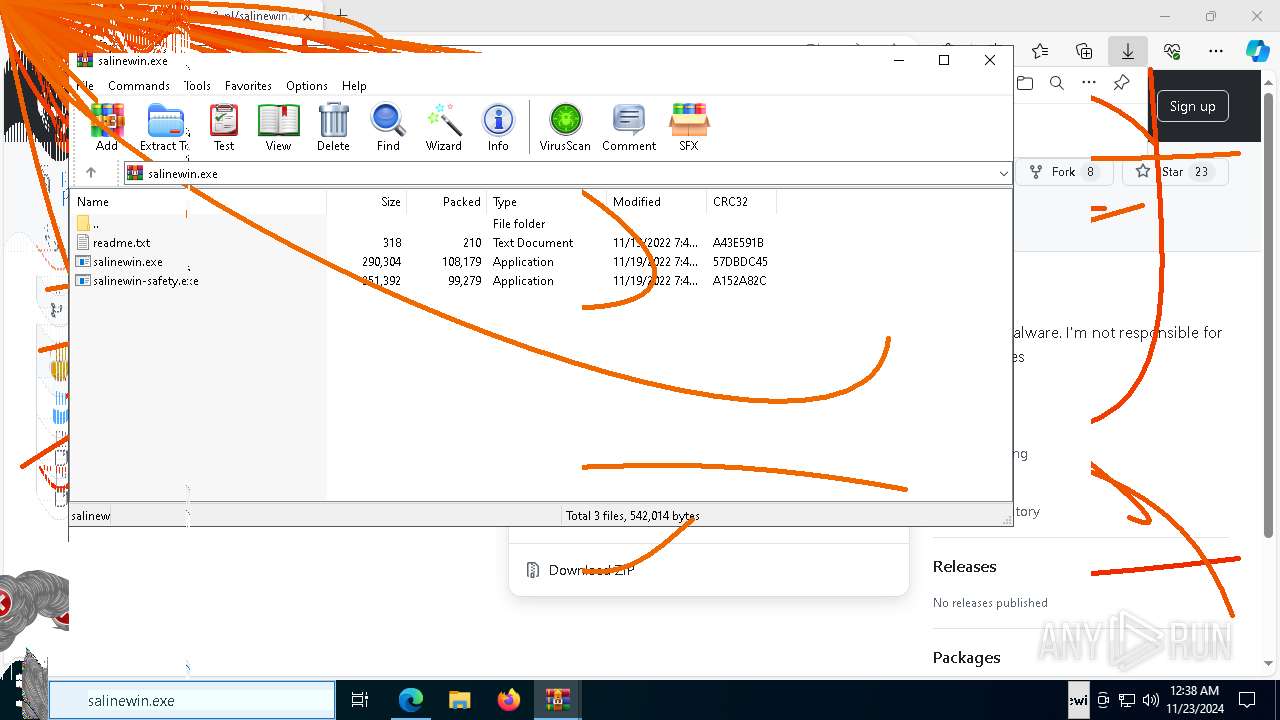
Task: Open Firefox from taskbar
Action: [x=508, y=701]
